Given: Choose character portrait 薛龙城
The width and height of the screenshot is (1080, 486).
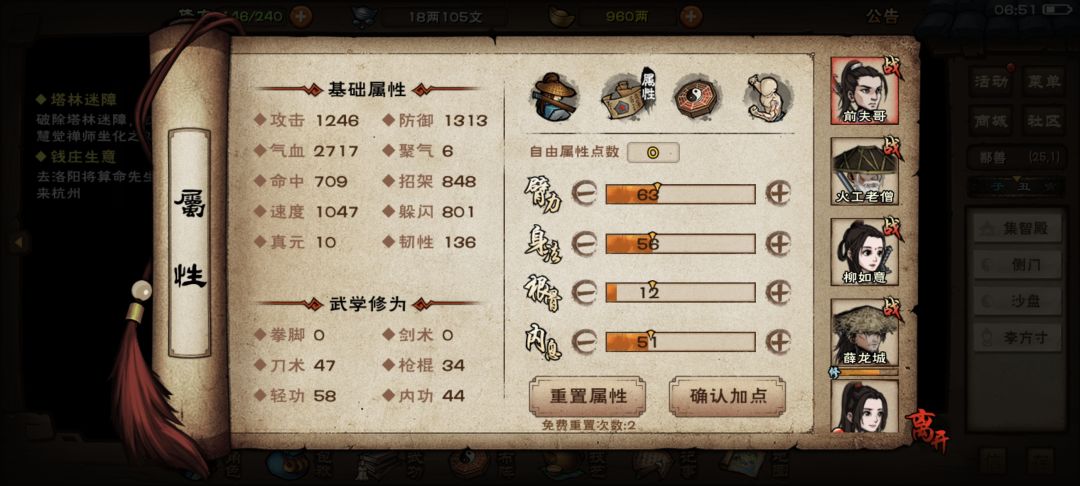Looking at the screenshot, I should [x=864, y=332].
